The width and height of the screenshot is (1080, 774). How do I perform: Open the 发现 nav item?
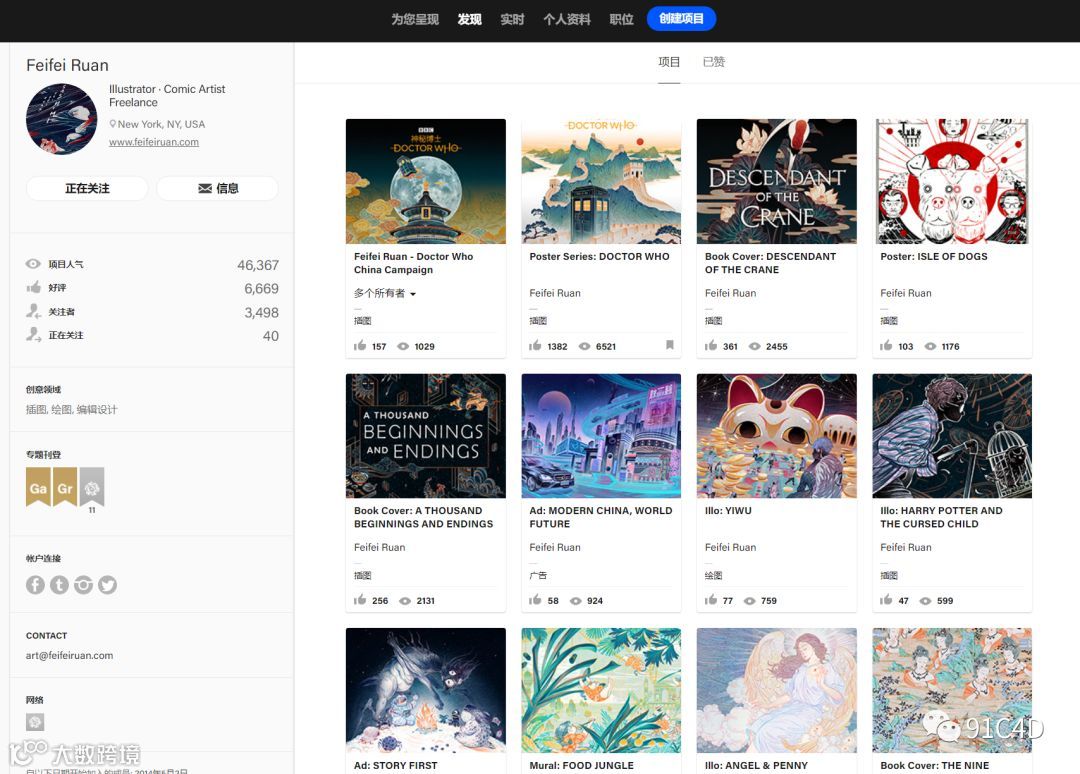[470, 19]
